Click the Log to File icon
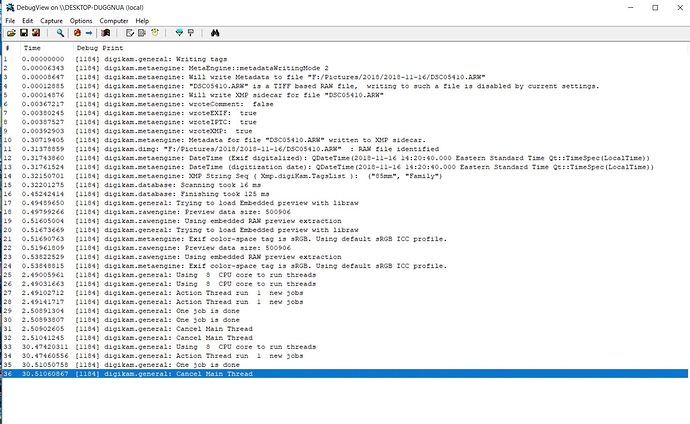Image resolution: width=690 pixels, height=424 pixels. 36,33
